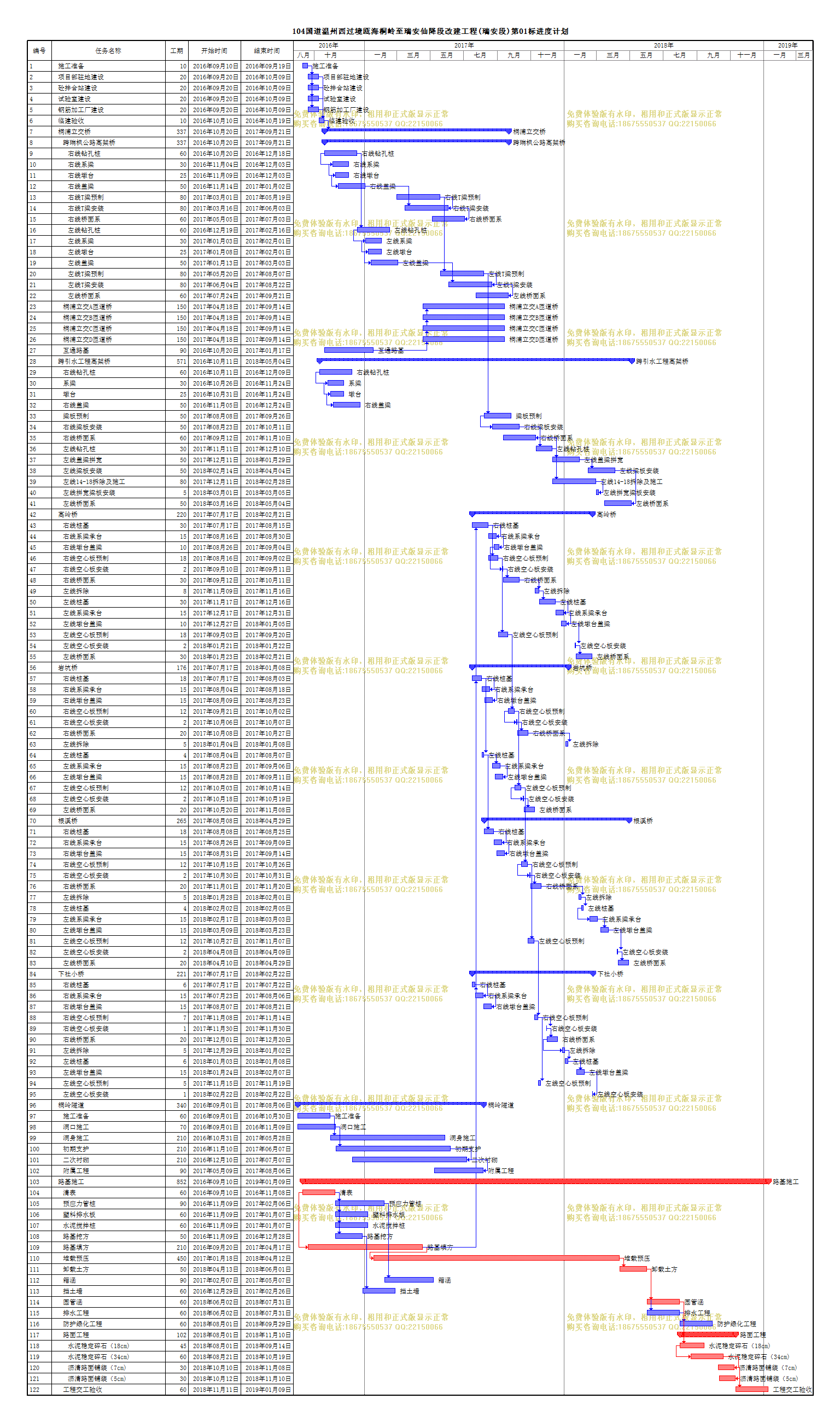
Task: Click 桐岭隧道 in the task name column
Action: [x=71, y=1105]
